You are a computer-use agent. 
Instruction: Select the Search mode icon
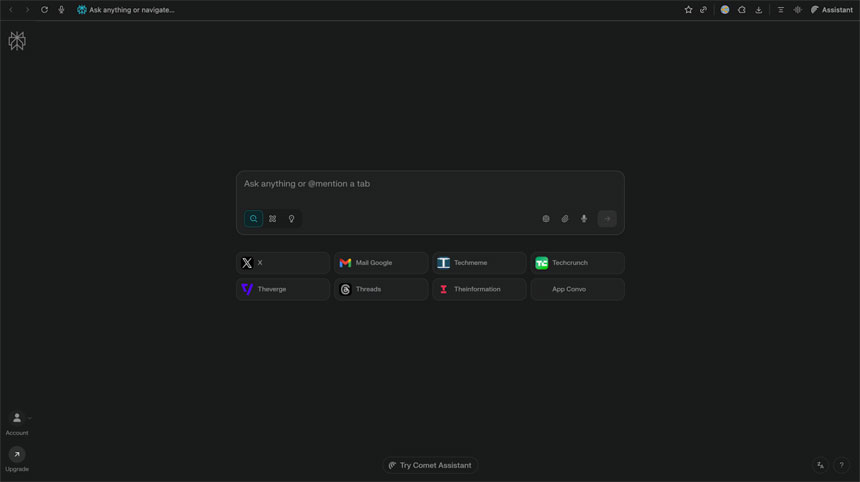click(x=253, y=219)
